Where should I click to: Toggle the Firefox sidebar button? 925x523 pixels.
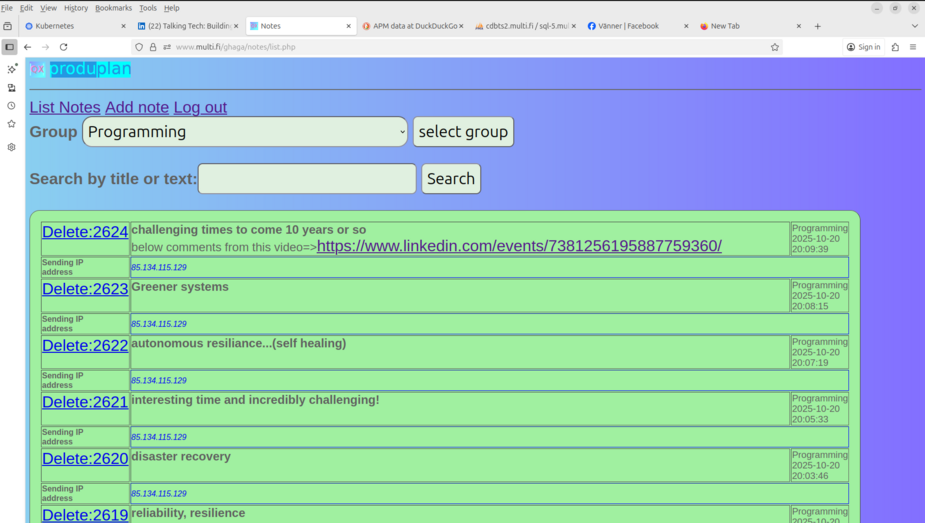pyautogui.click(x=10, y=47)
